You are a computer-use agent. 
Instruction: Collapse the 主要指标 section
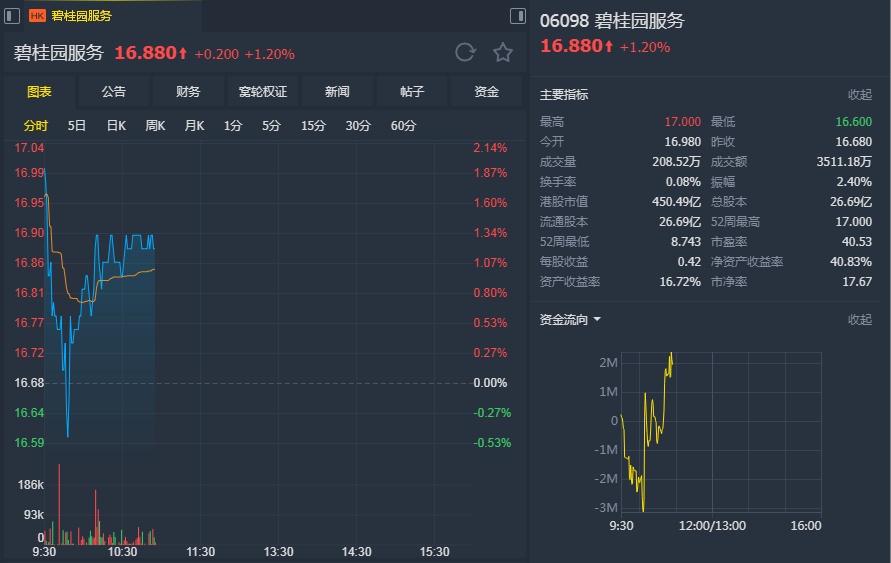pyautogui.click(x=860, y=95)
